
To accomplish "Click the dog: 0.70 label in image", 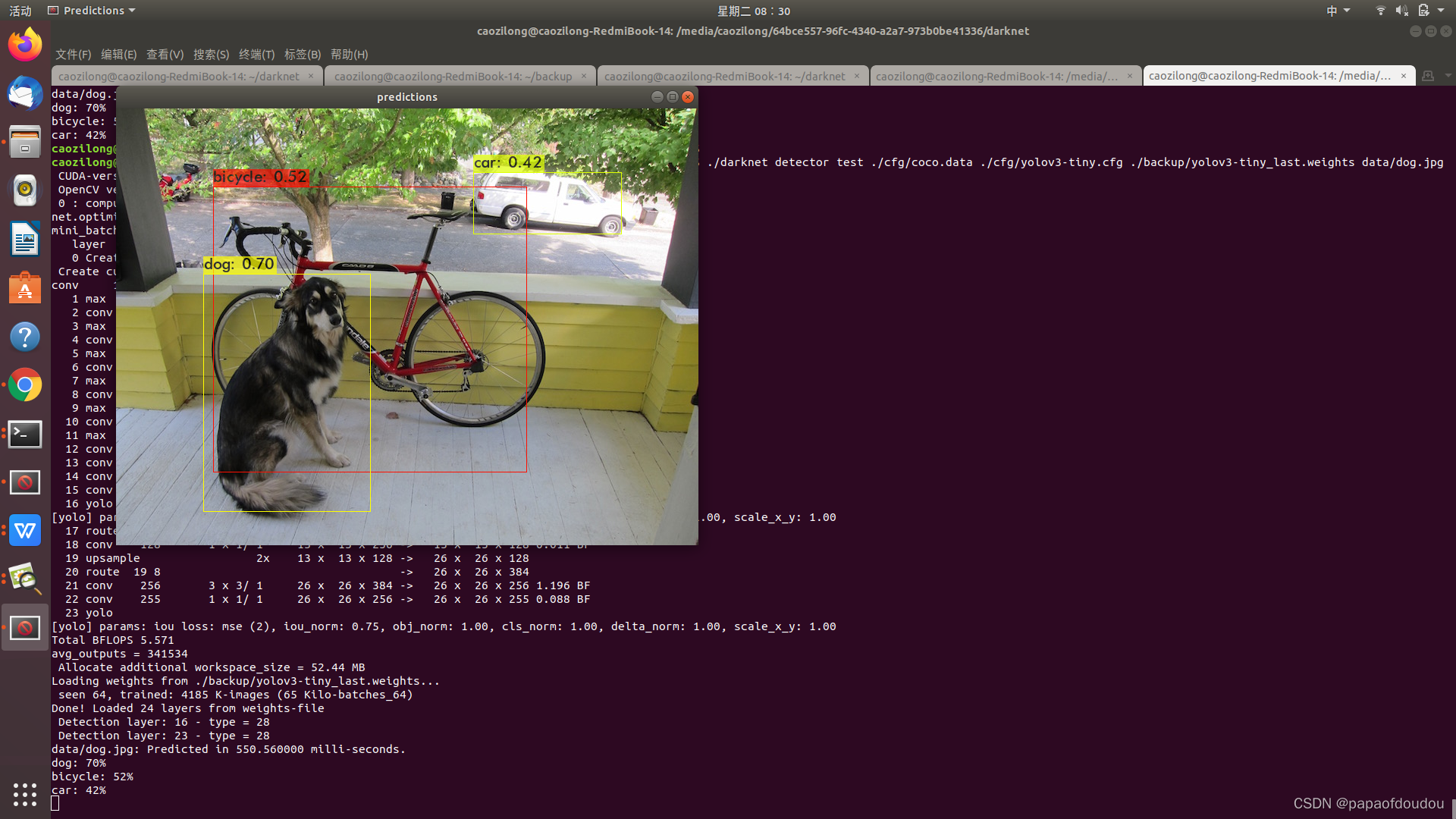I will point(239,264).
